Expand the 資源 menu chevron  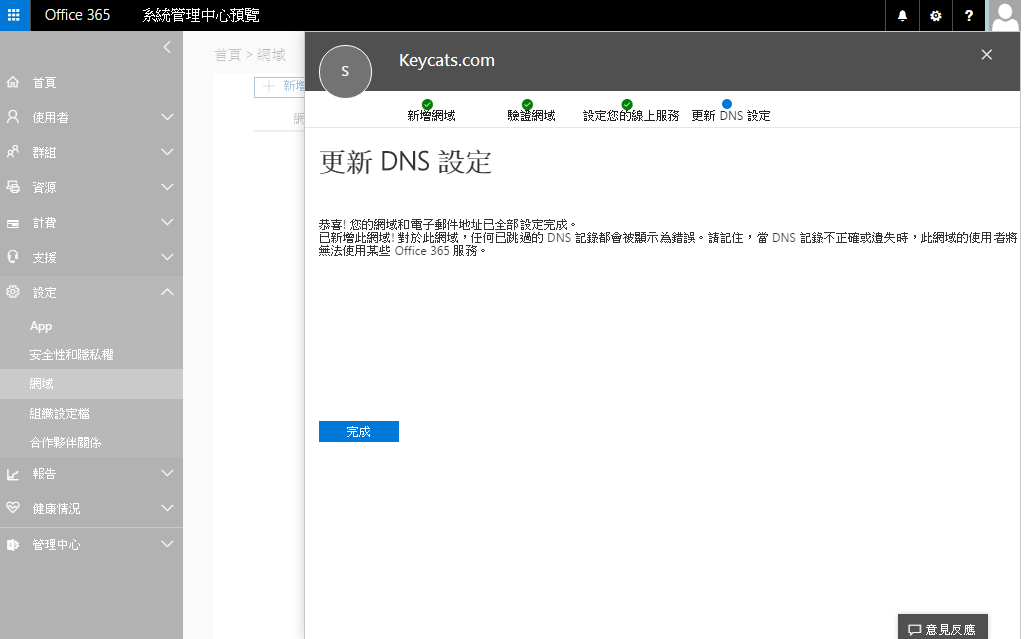pyautogui.click(x=167, y=187)
